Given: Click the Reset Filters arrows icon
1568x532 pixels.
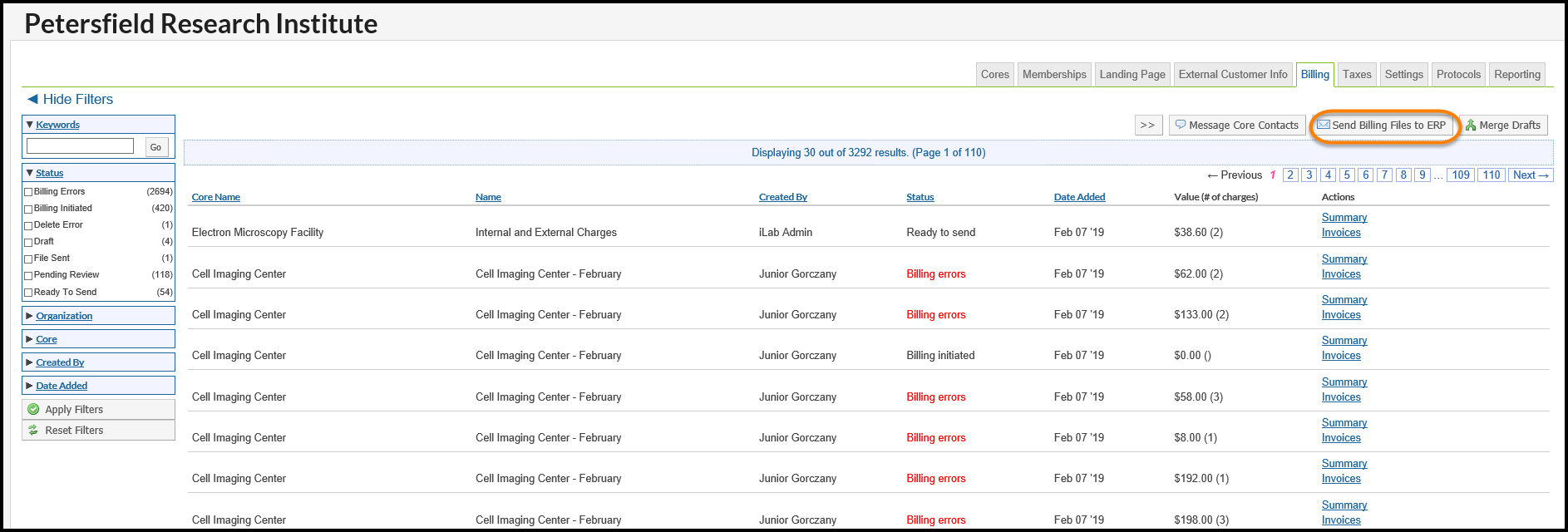Looking at the screenshot, I should click(33, 430).
